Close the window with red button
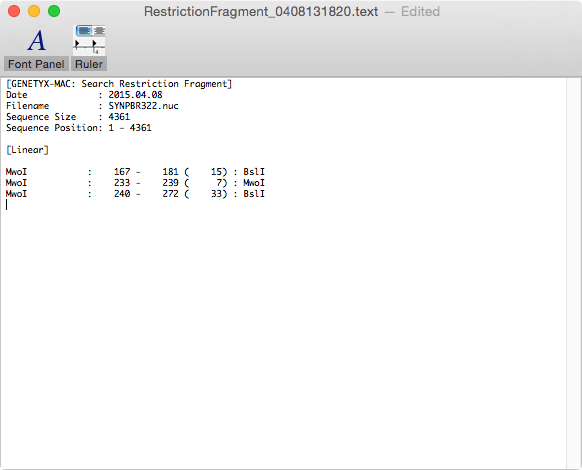This screenshot has width=582, height=470. [x=14, y=11]
